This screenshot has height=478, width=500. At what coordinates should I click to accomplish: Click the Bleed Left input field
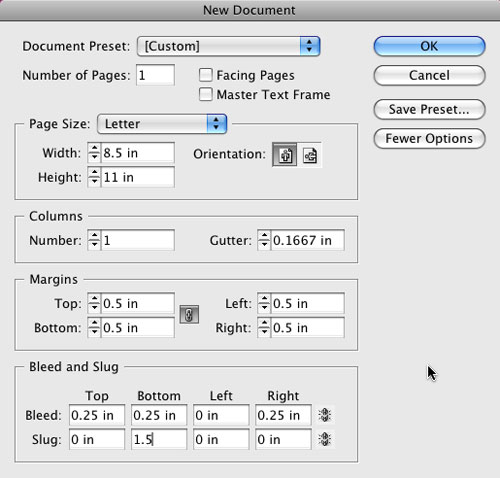pos(221,415)
